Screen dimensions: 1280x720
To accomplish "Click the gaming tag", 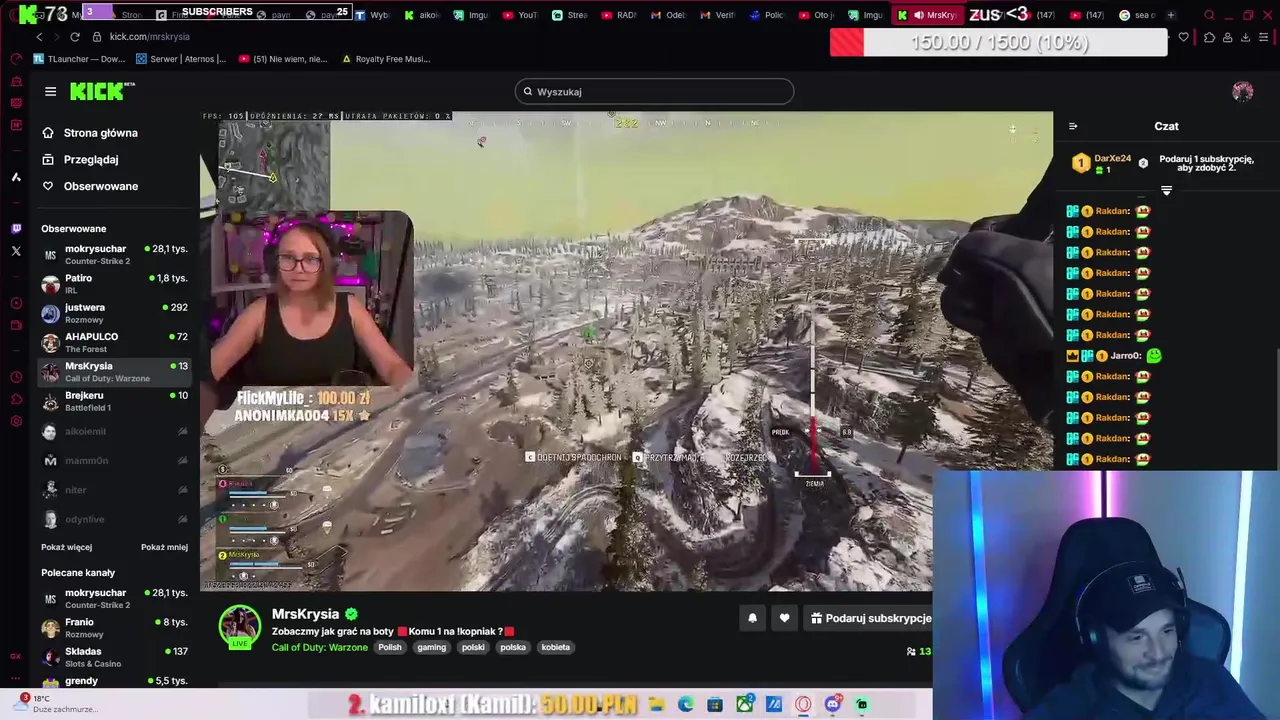I will click(x=432, y=647).
